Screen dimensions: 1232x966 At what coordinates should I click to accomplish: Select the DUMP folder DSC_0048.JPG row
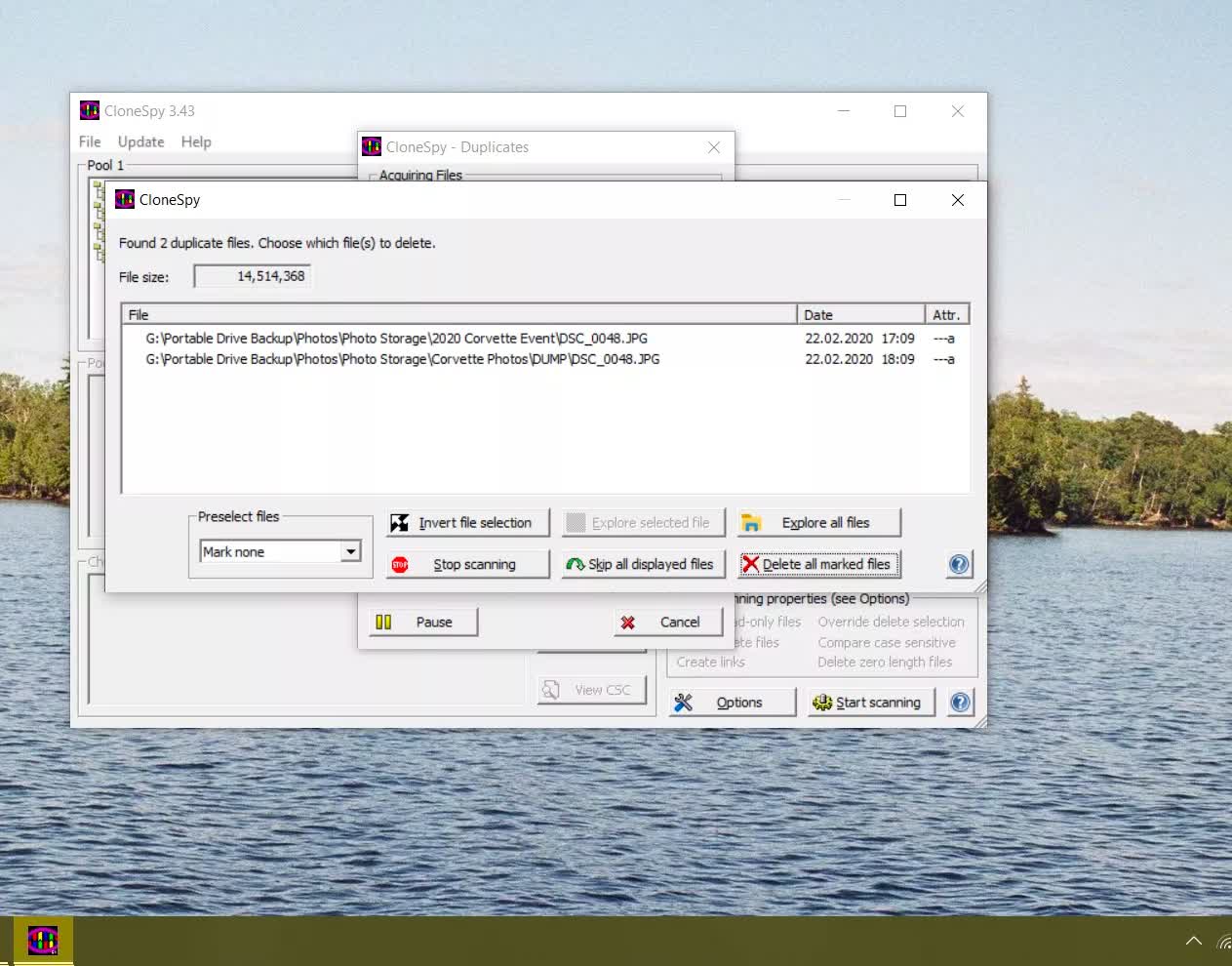click(402, 360)
